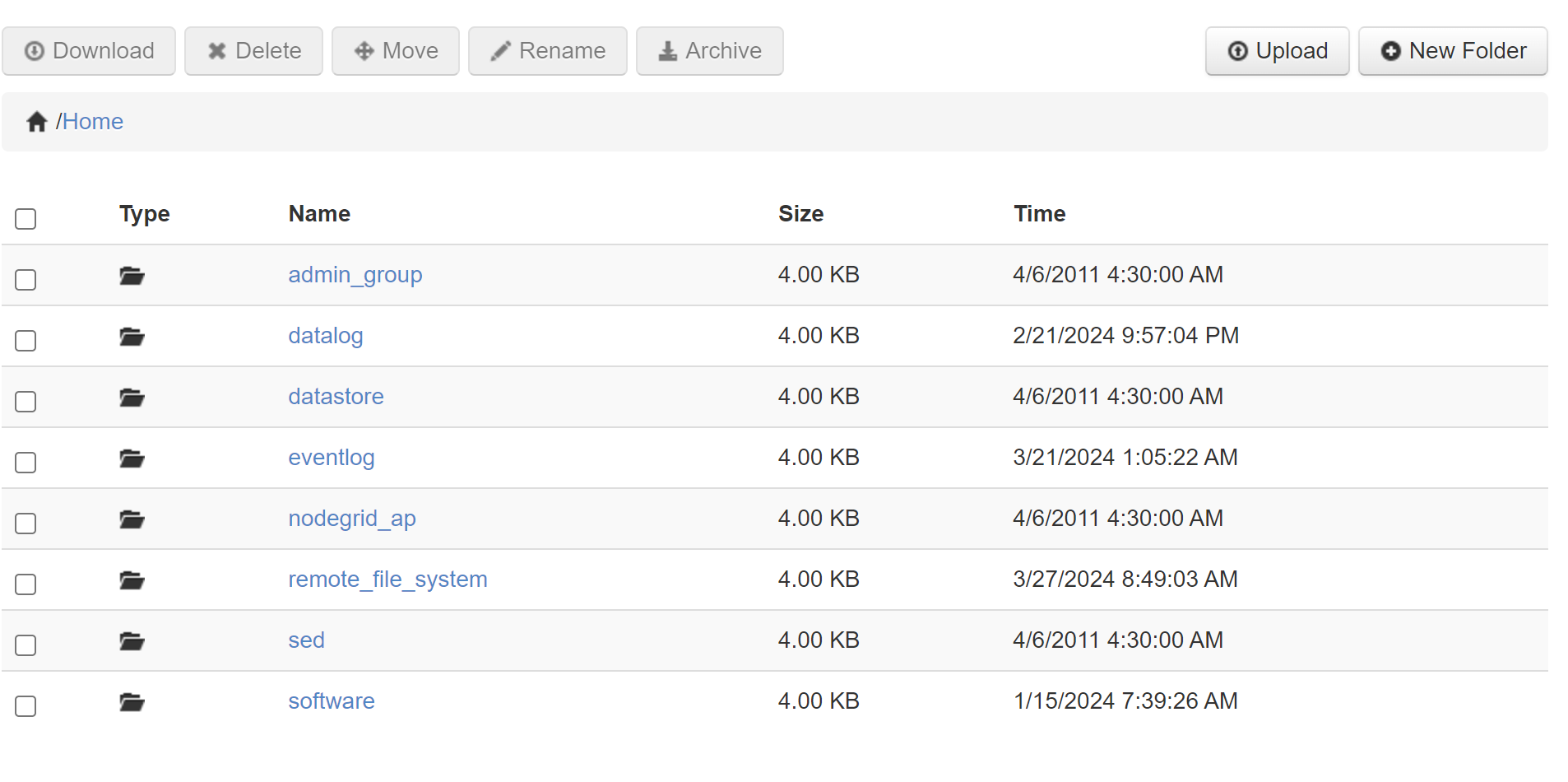Click the Size column header
This screenshot has height=782, width=1568.
[801, 214]
